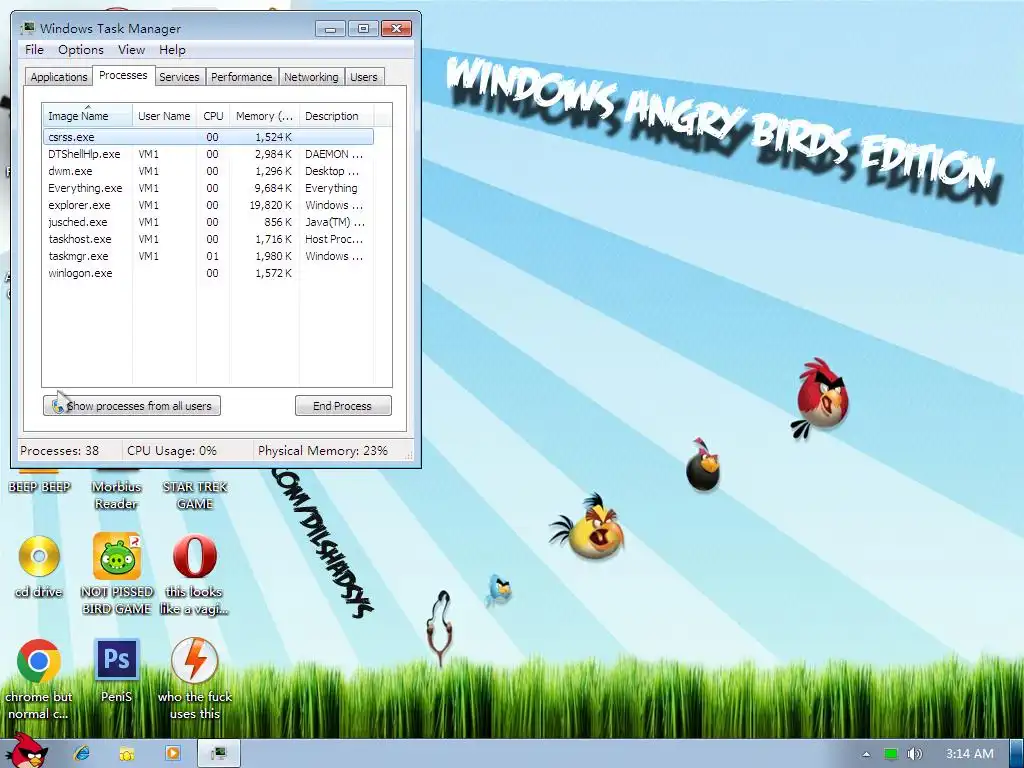Switch to the Users tab
Image resolution: width=1024 pixels, height=768 pixels.
point(364,77)
